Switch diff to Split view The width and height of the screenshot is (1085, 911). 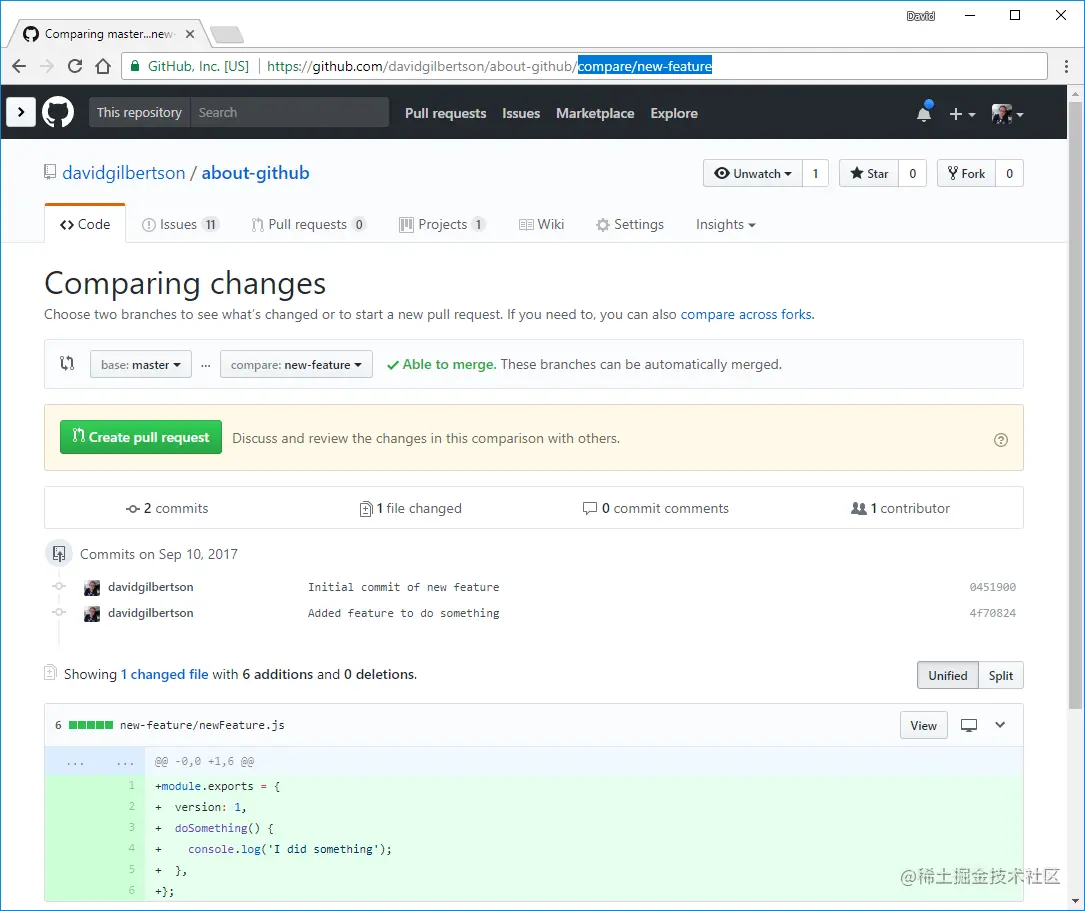(1001, 675)
